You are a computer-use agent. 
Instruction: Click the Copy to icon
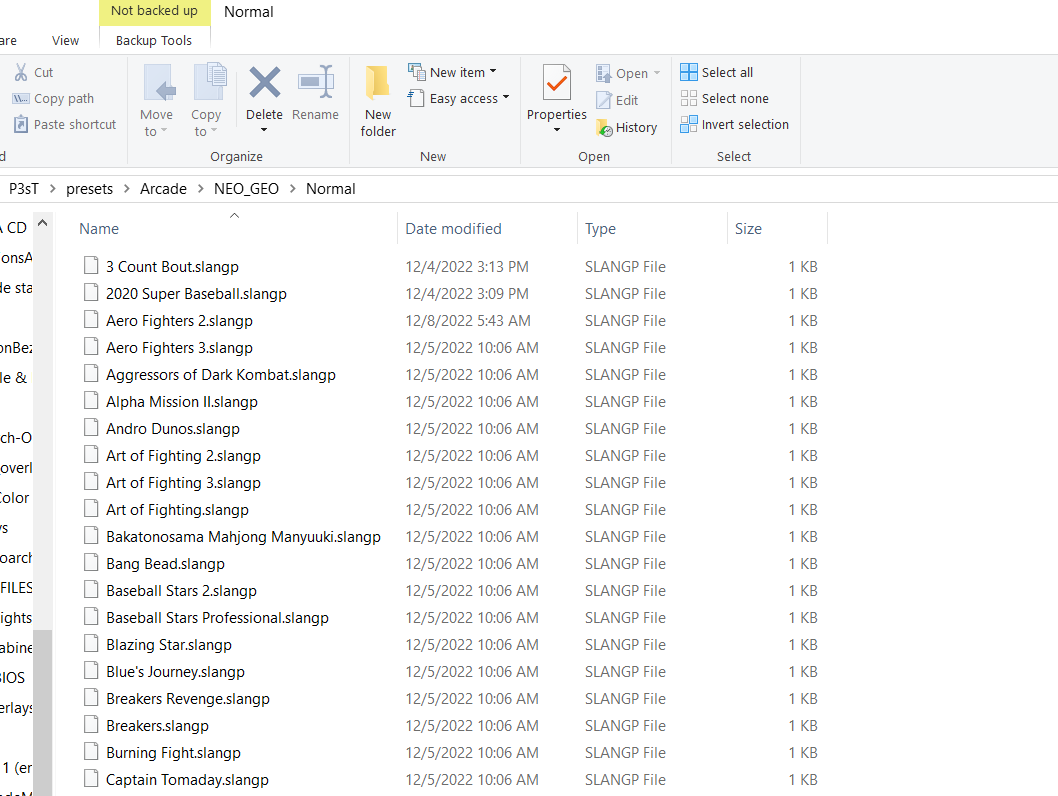pyautogui.click(x=210, y=82)
